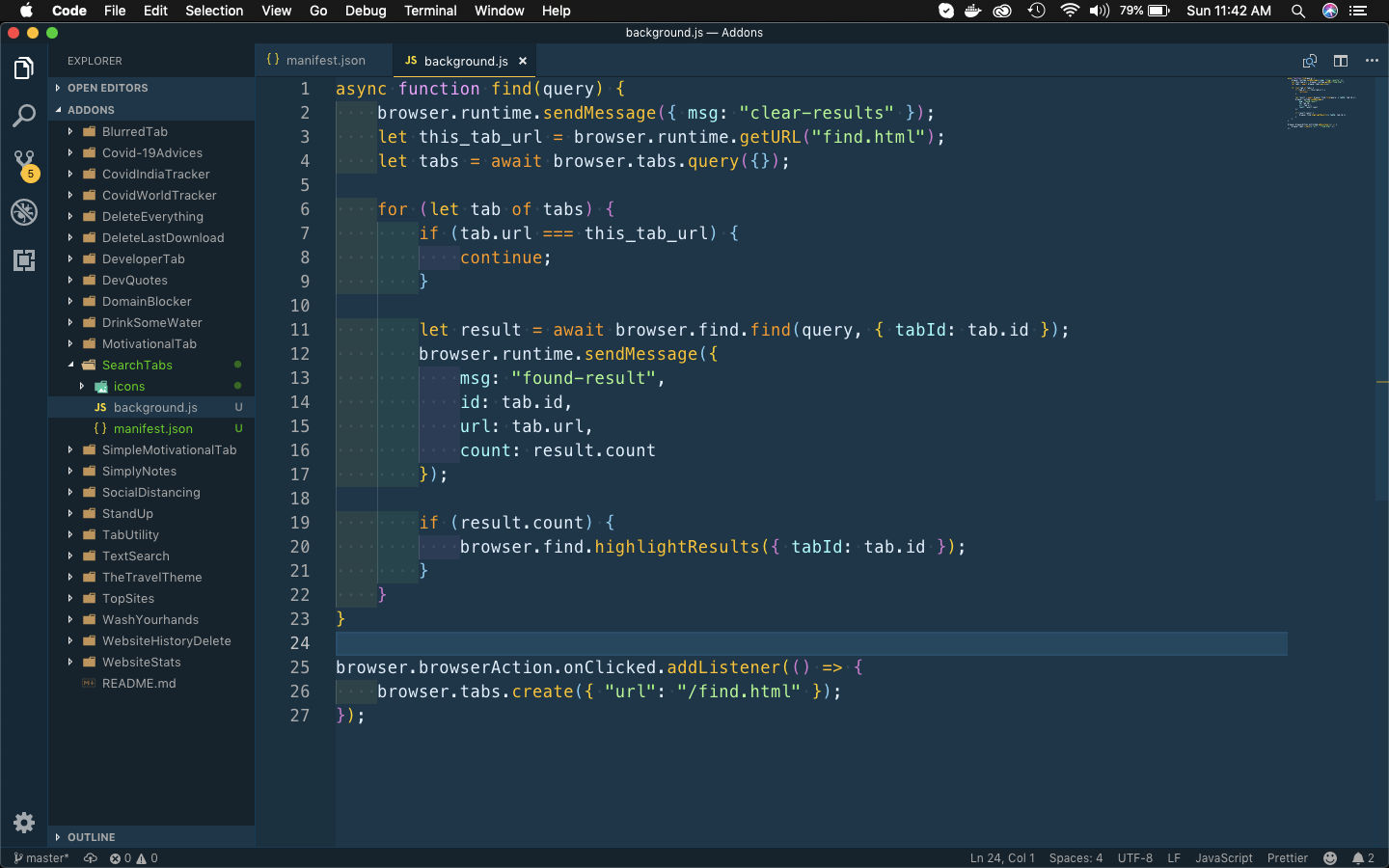The image size is (1389, 868).
Task: Change file encoding UTF-8
Action: pos(1135,858)
